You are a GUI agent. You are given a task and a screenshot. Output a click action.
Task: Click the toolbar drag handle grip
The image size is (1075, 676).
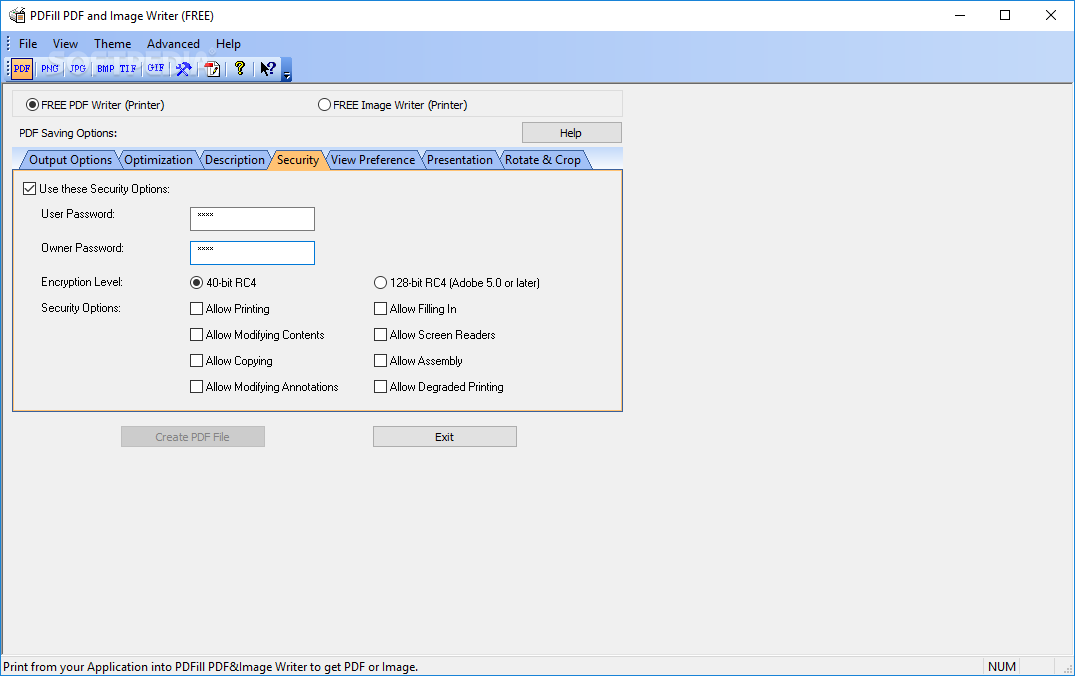[x=8, y=69]
